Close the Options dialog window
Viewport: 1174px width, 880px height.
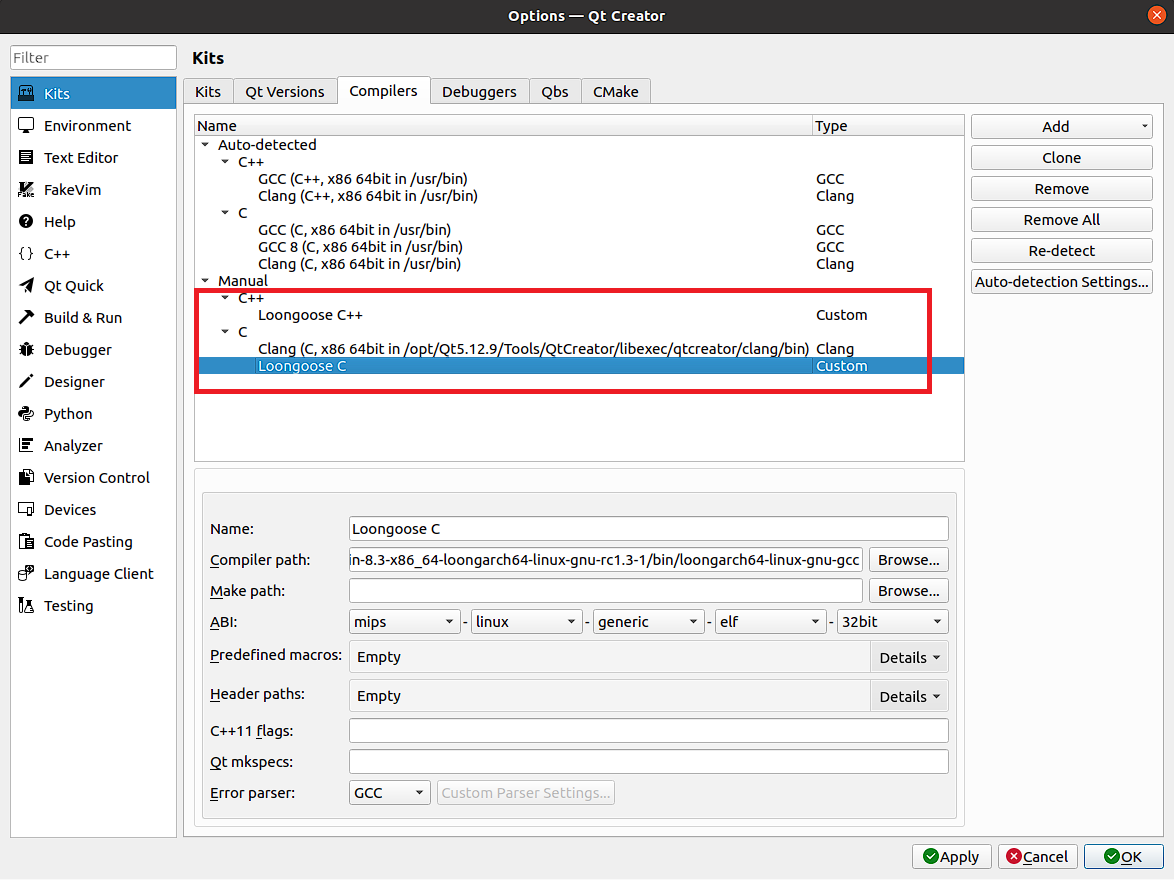coord(1156,16)
